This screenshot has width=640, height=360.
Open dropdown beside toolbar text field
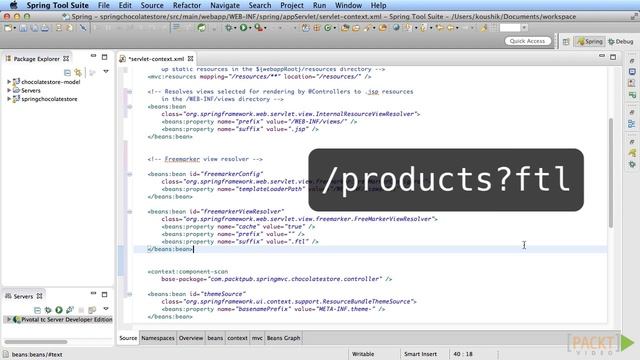(524, 28)
